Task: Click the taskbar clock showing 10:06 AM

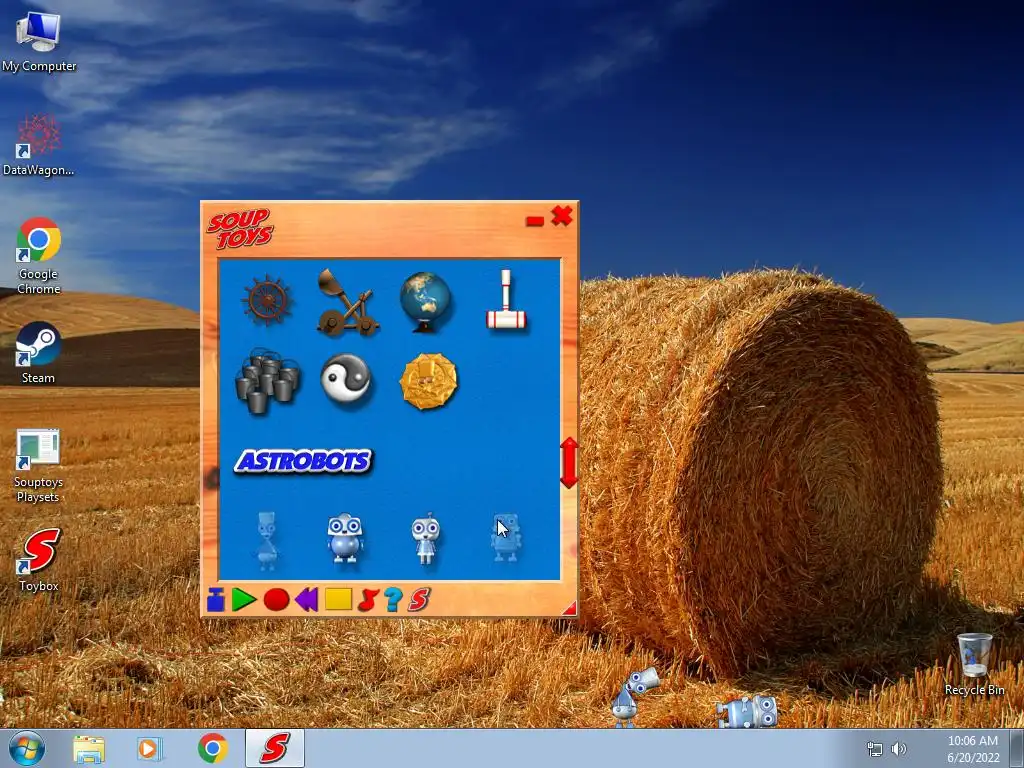Action: [973, 749]
